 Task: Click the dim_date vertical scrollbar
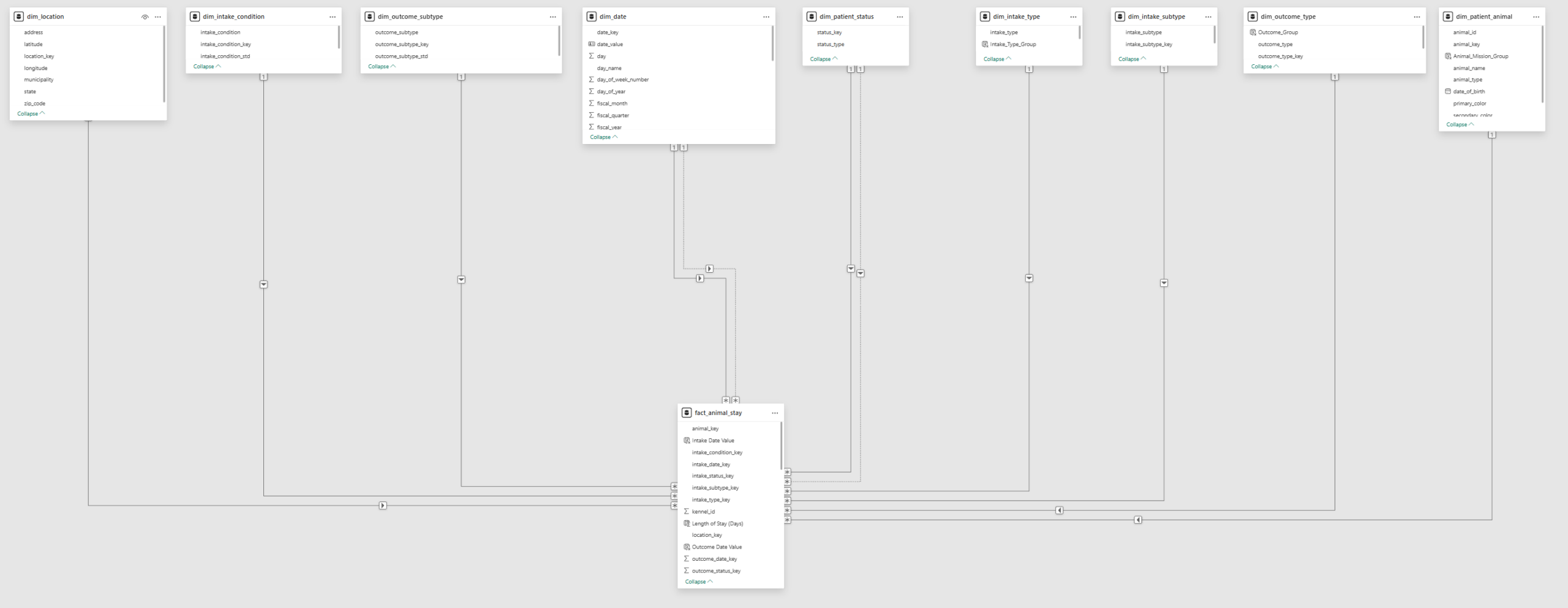(772, 44)
